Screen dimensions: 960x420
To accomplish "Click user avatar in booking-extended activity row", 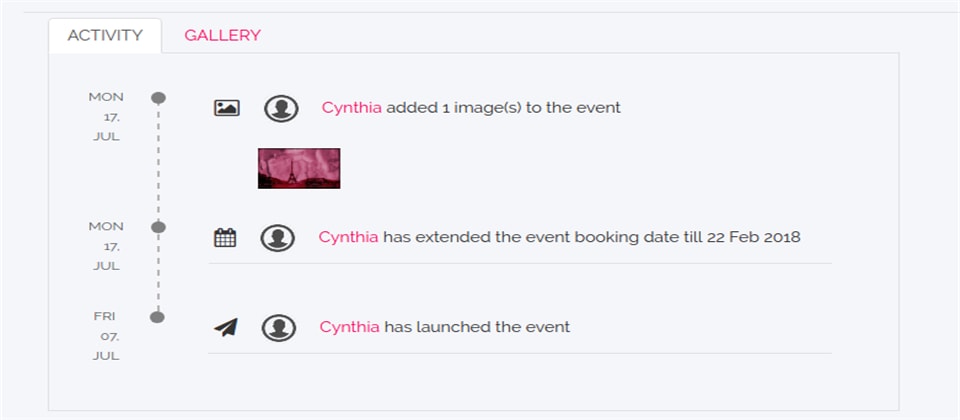I will coord(277,238).
